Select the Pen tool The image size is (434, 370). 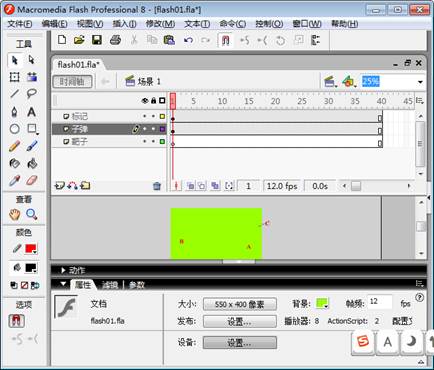(x=14, y=112)
